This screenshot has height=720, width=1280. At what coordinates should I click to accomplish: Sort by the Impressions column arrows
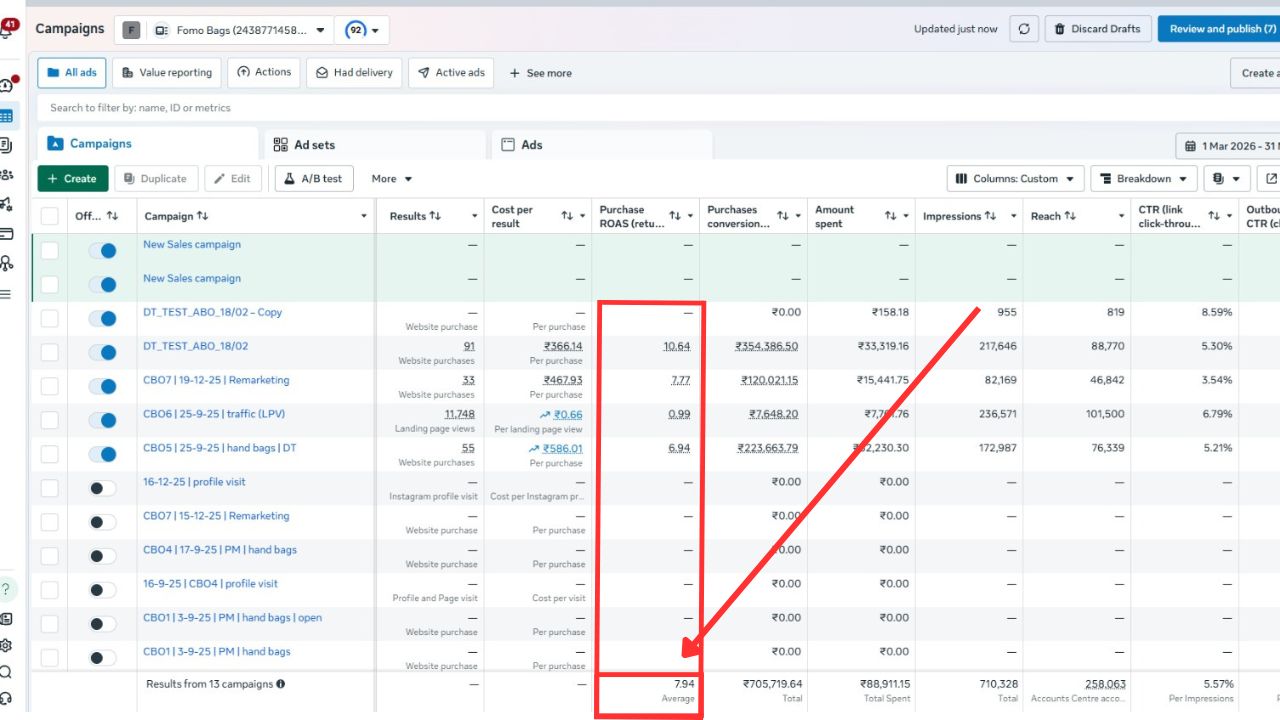click(x=990, y=216)
